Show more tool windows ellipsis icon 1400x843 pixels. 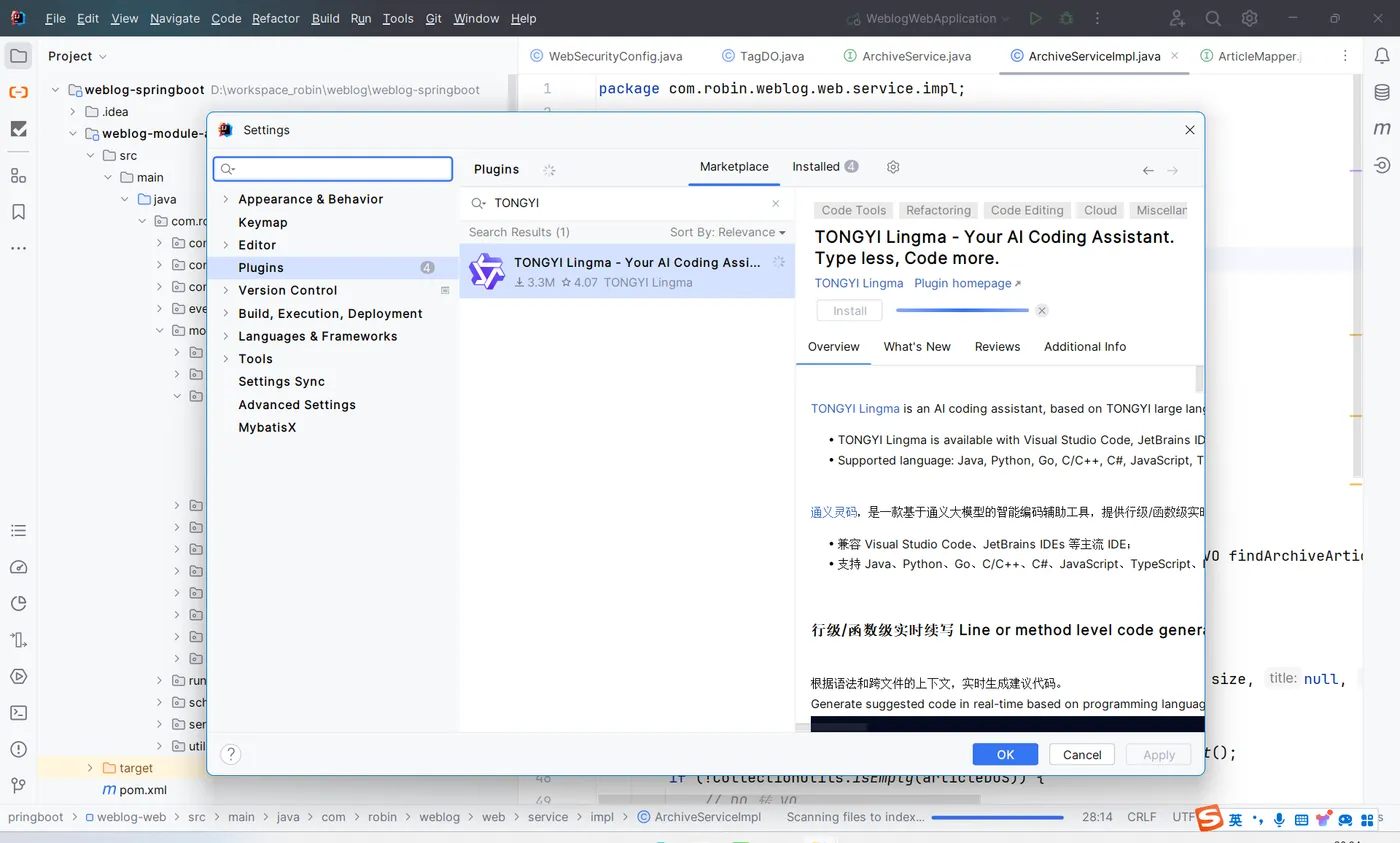tap(18, 248)
